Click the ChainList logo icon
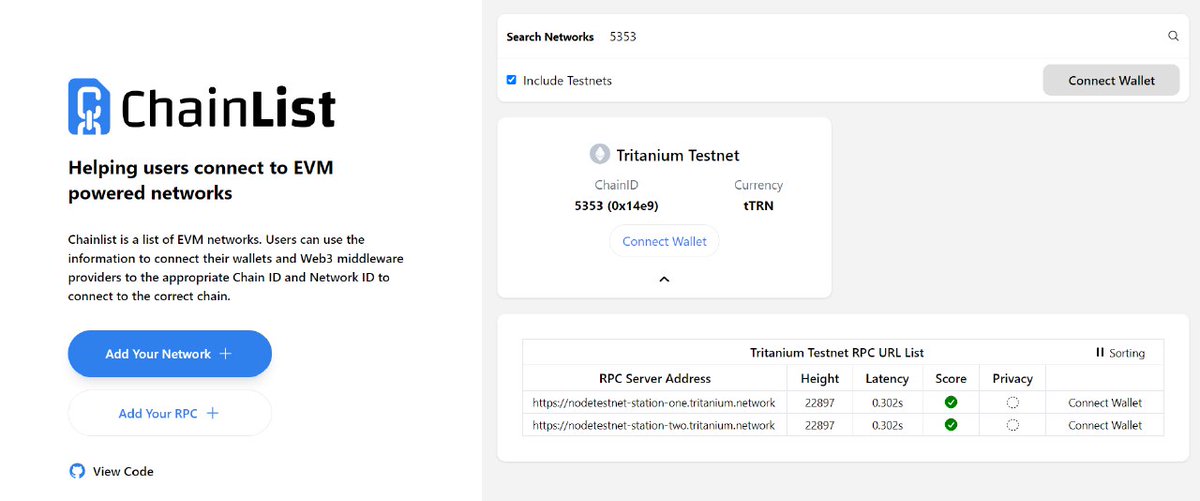This screenshot has height=501, width=1200. click(89, 107)
